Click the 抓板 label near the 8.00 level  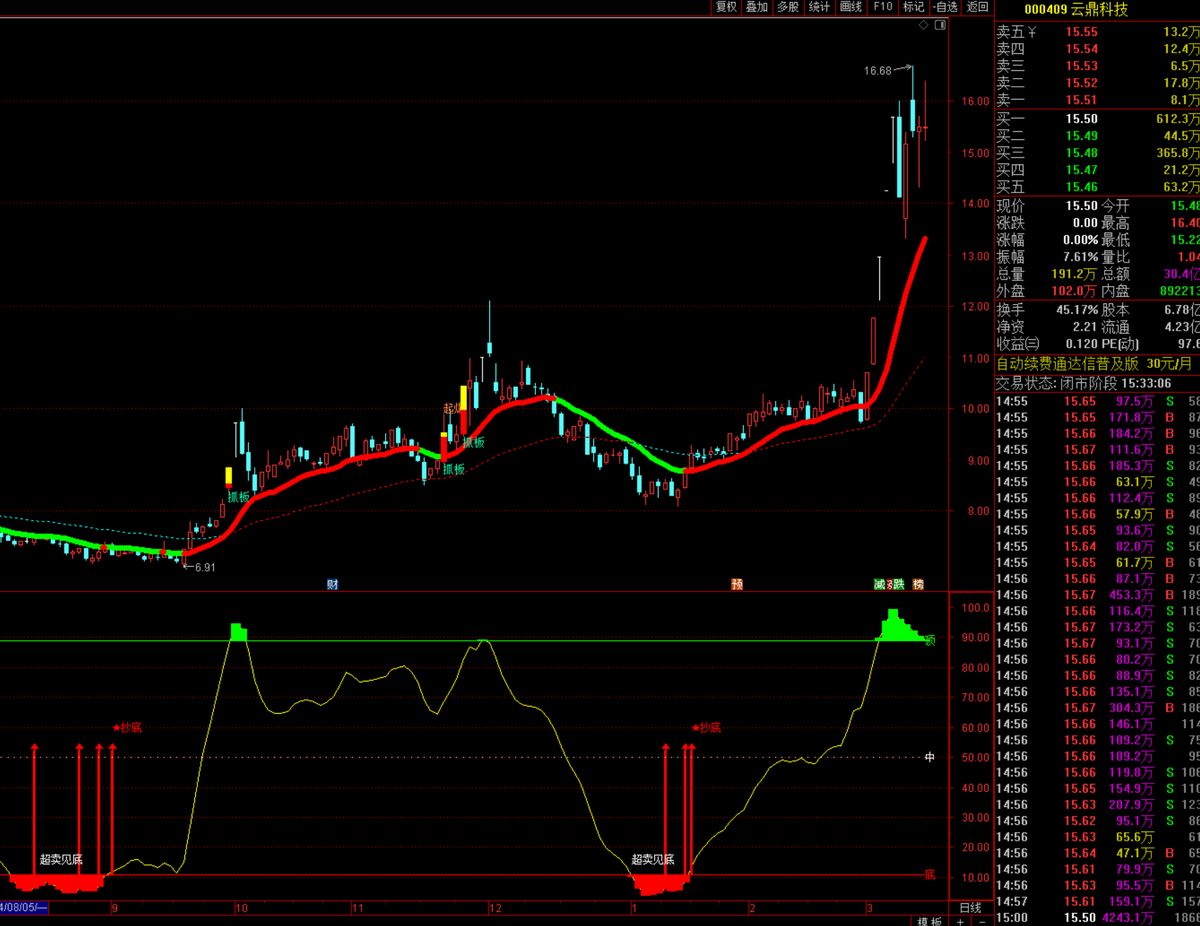click(238, 497)
